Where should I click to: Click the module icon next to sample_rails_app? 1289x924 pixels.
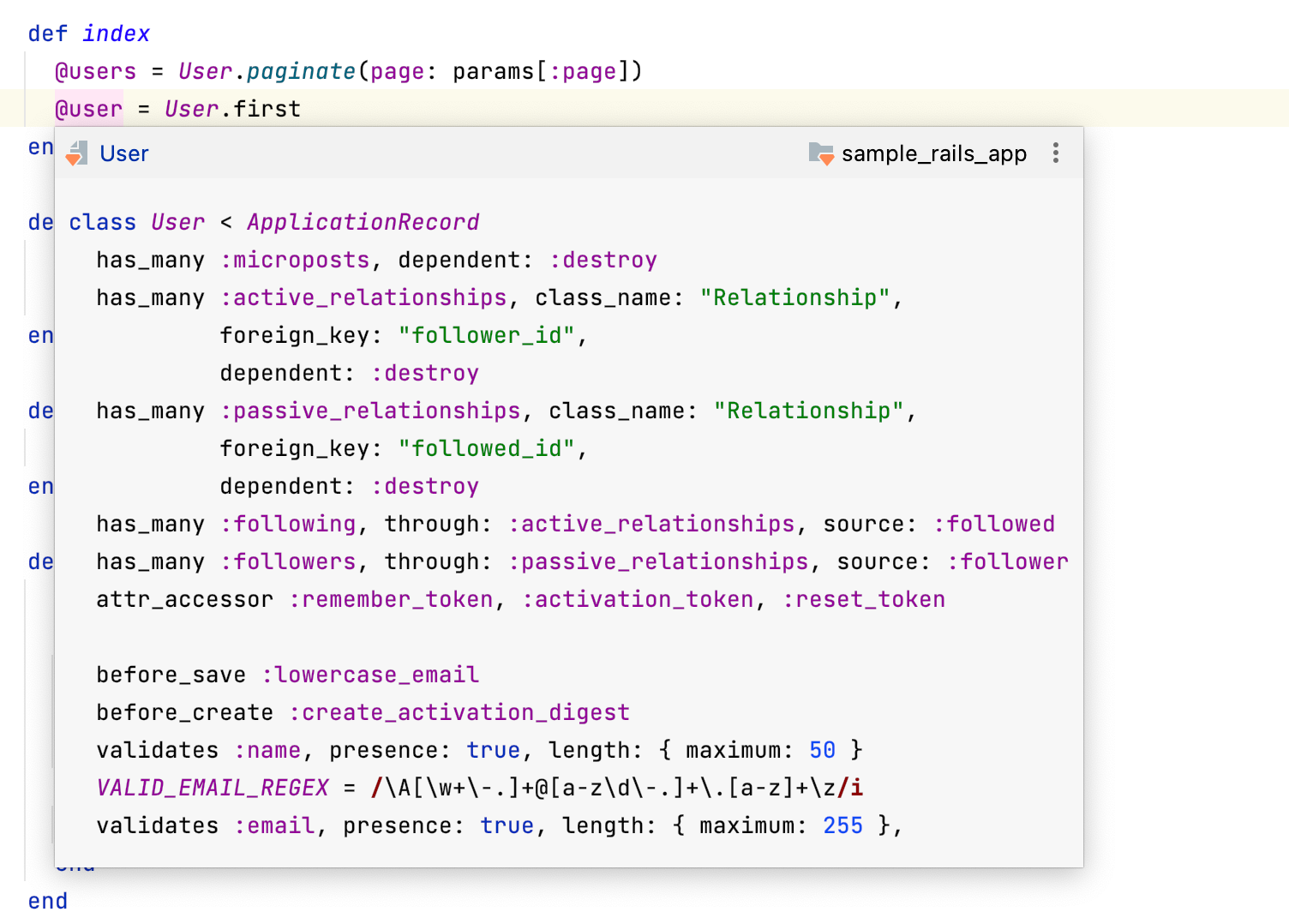click(x=819, y=153)
